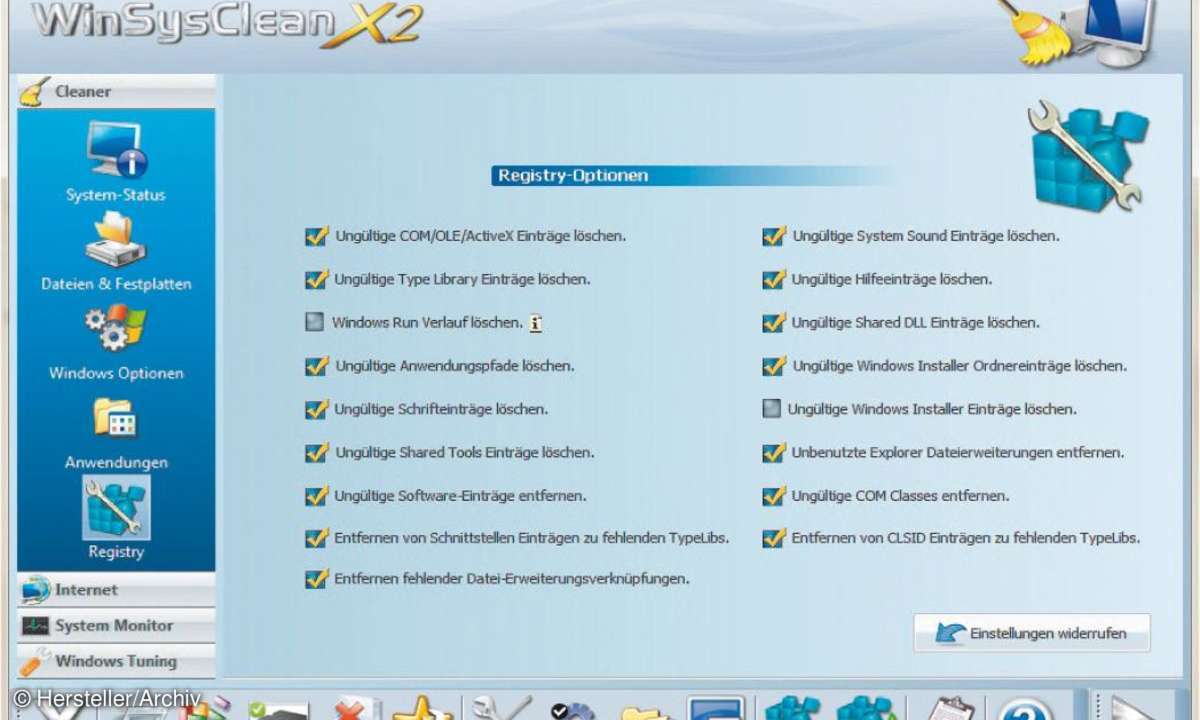Image resolution: width=1200 pixels, height=720 pixels.
Task: Toggle Ungültige Windows Installer Ordnereinträge löschen
Action: click(773, 366)
